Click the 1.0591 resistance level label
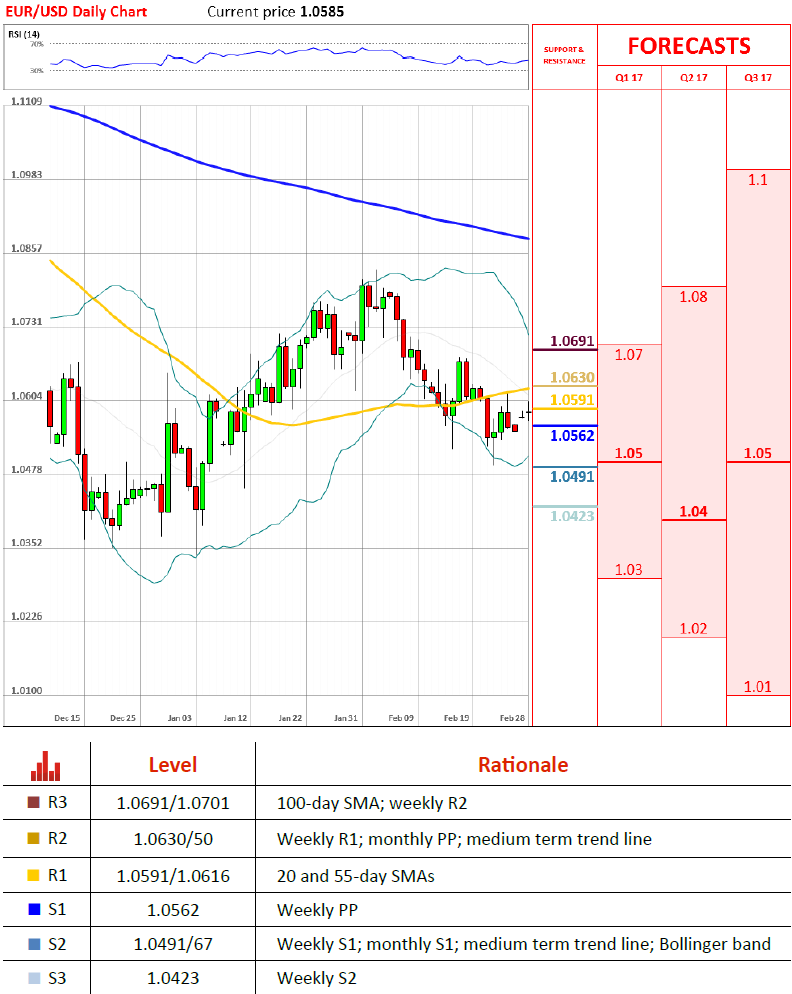This screenshot has height=994, width=792. pos(572,400)
